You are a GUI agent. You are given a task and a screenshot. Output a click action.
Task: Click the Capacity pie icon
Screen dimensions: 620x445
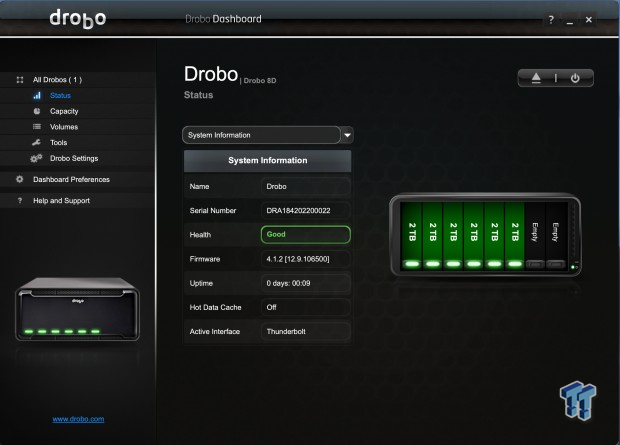pos(37,111)
